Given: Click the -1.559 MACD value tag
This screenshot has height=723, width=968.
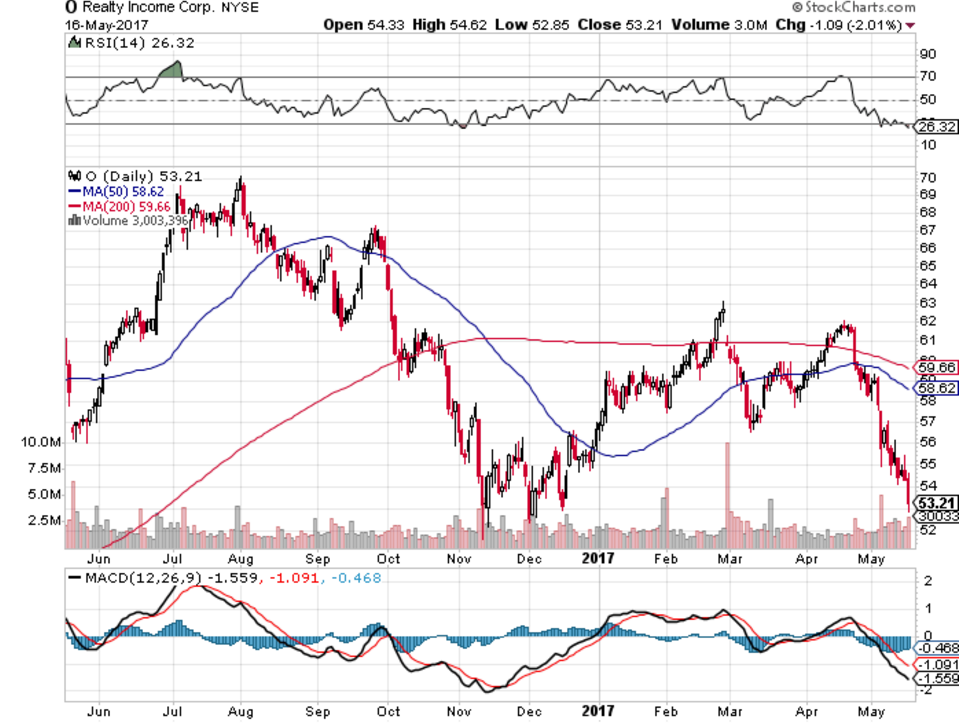Looking at the screenshot, I should tap(938, 679).
